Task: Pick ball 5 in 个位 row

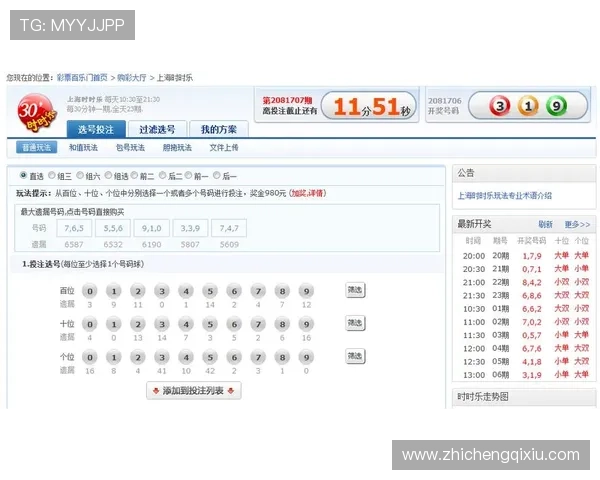Action: [x=210, y=358]
